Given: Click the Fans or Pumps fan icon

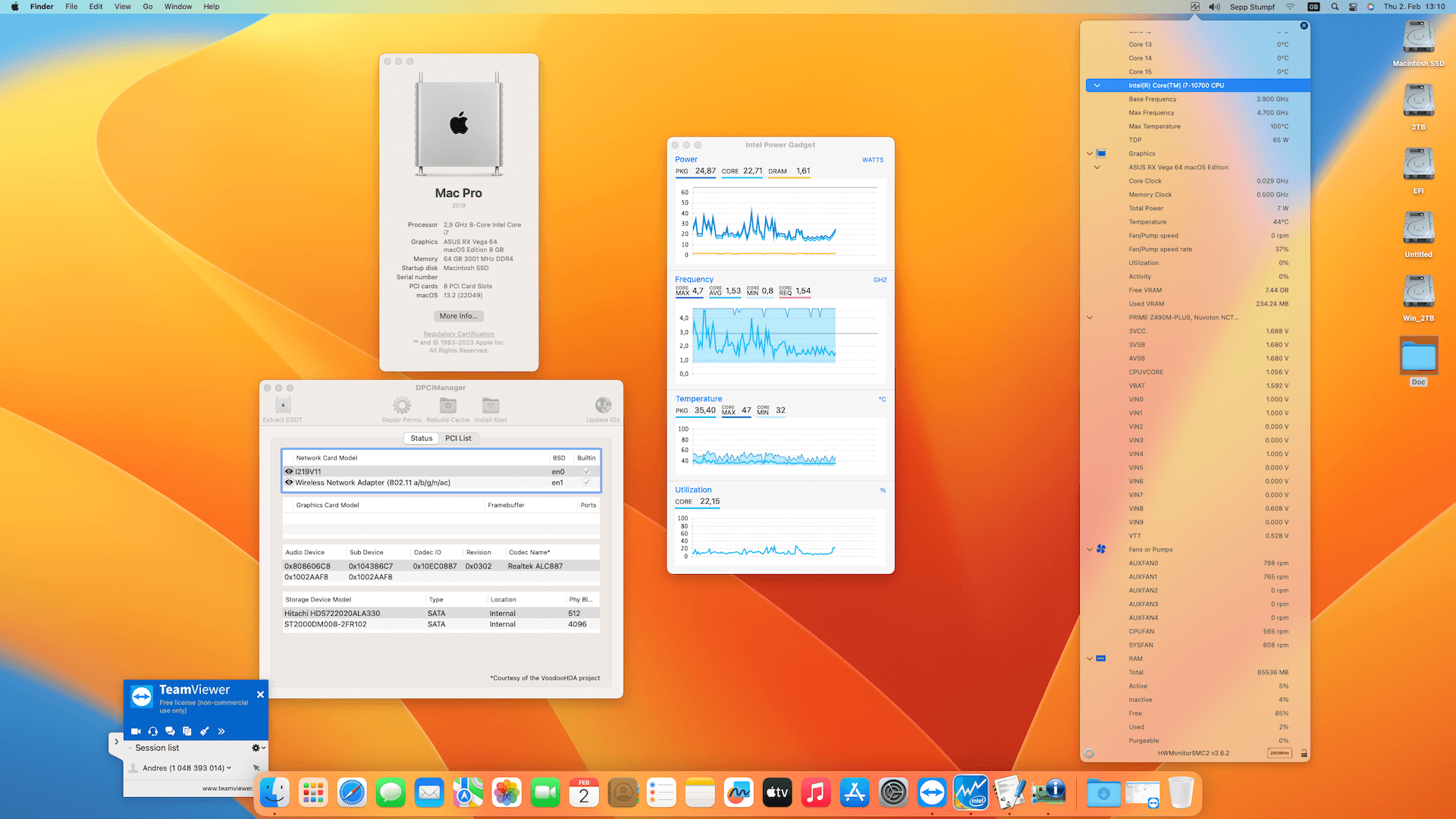Looking at the screenshot, I should (x=1101, y=550).
